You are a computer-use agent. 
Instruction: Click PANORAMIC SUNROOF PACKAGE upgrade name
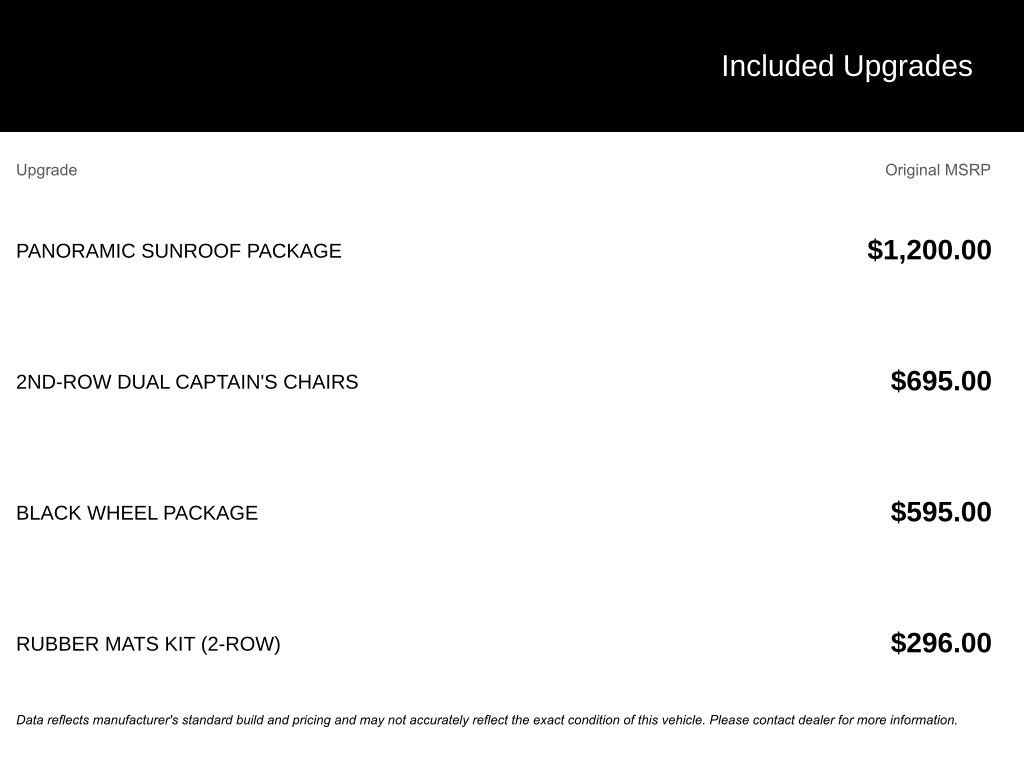[x=178, y=251]
